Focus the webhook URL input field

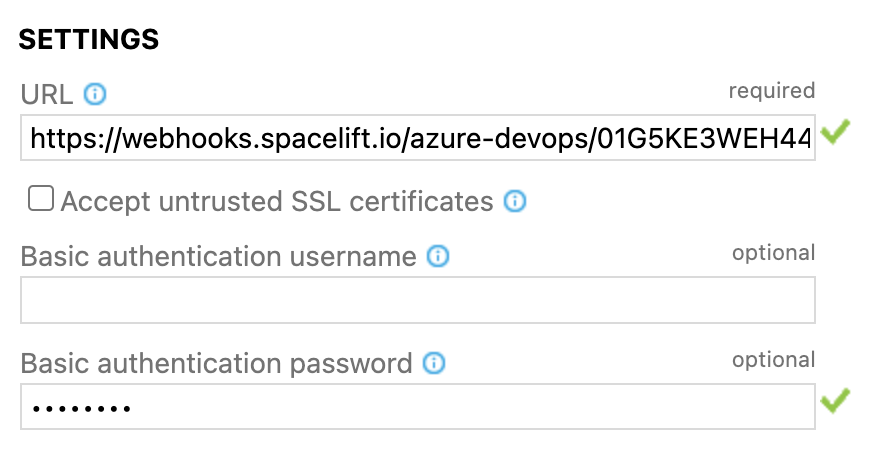pos(418,138)
